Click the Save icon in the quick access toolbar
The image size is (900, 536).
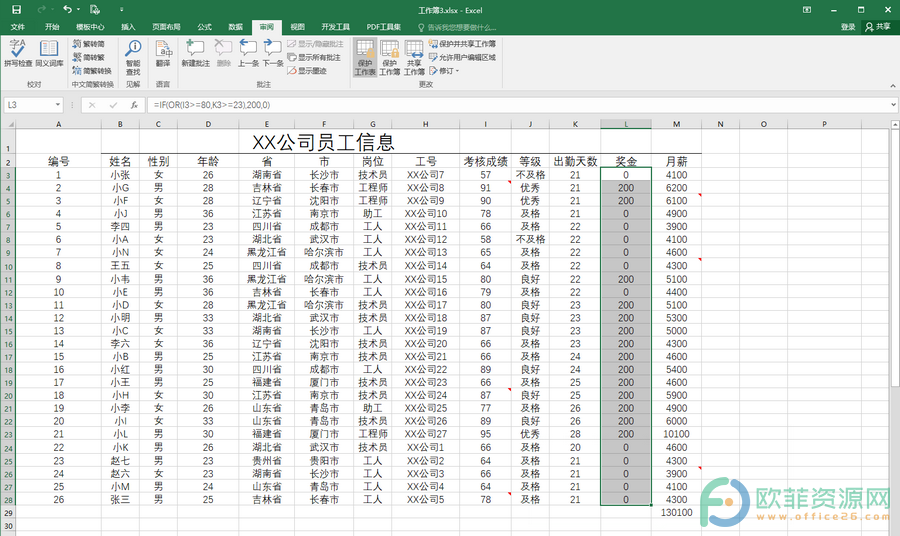point(16,10)
